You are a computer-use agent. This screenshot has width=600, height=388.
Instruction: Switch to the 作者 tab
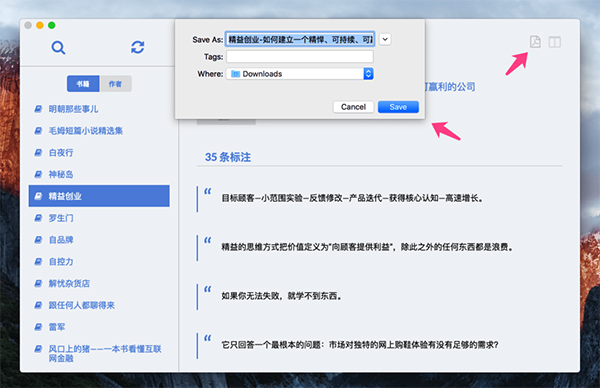pos(116,84)
